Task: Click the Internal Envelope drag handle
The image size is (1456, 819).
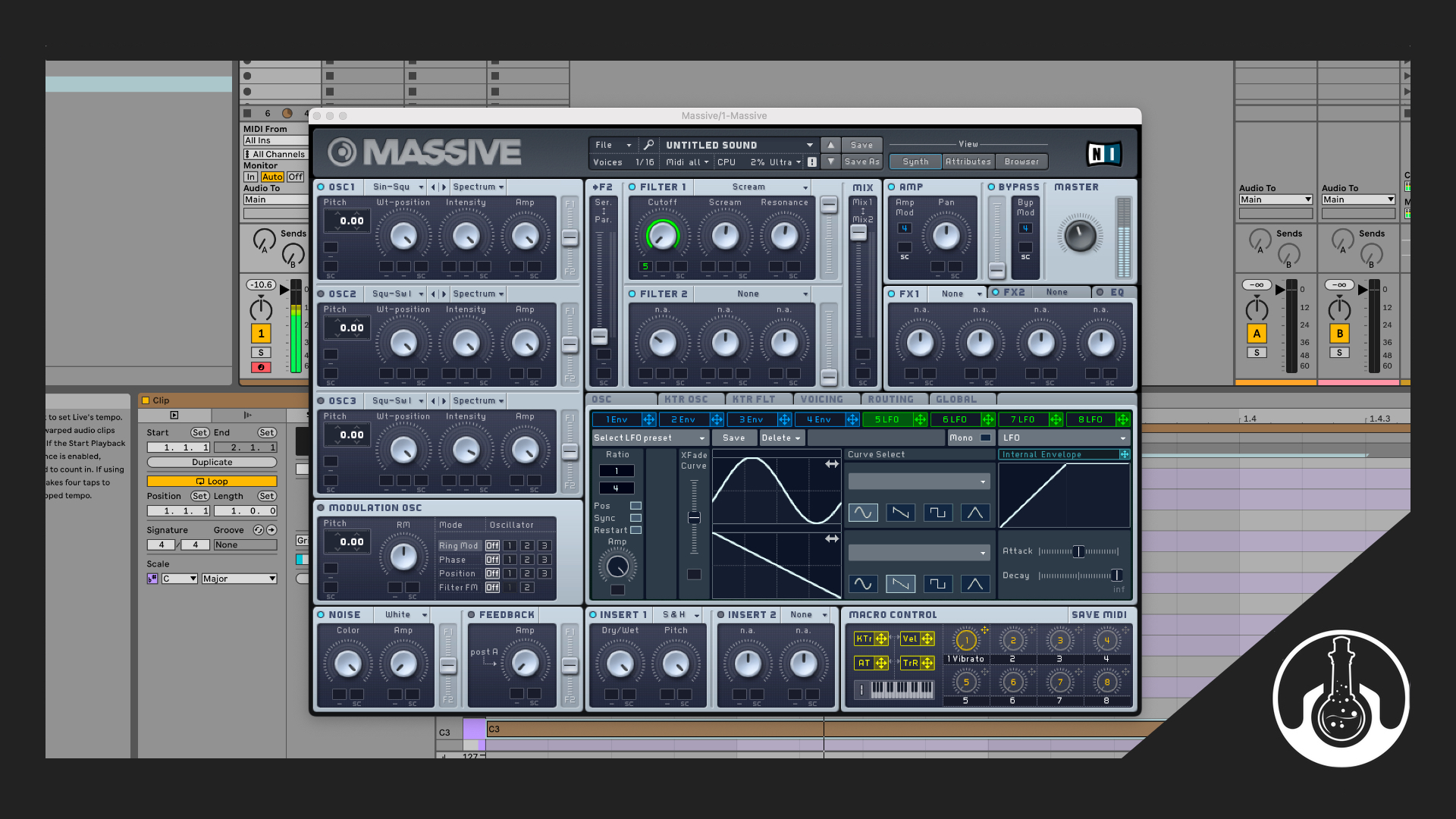Action: point(1125,454)
